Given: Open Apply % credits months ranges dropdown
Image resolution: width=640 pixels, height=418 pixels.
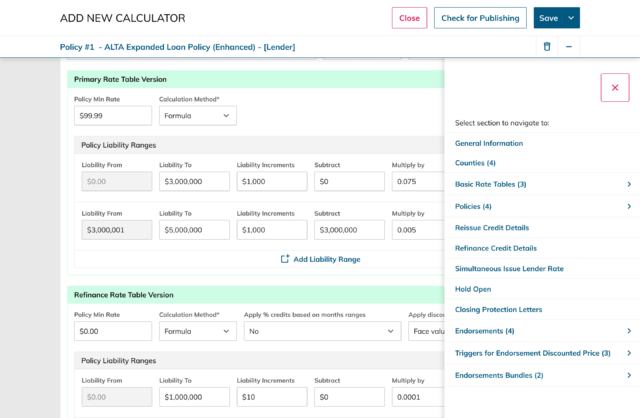Looking at the screenshot, I should [322, 331].
